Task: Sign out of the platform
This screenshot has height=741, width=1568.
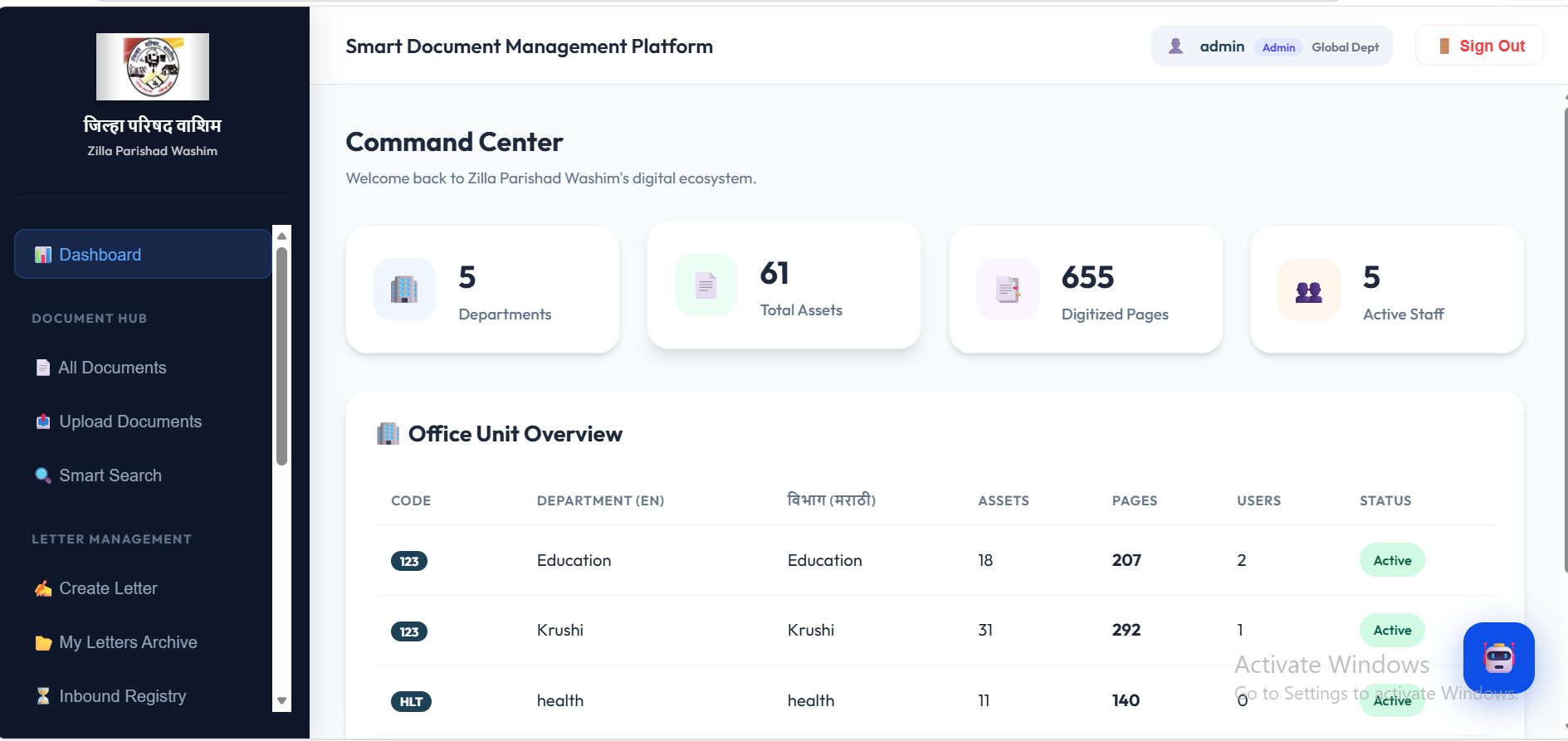Action: pos(1479,46)
